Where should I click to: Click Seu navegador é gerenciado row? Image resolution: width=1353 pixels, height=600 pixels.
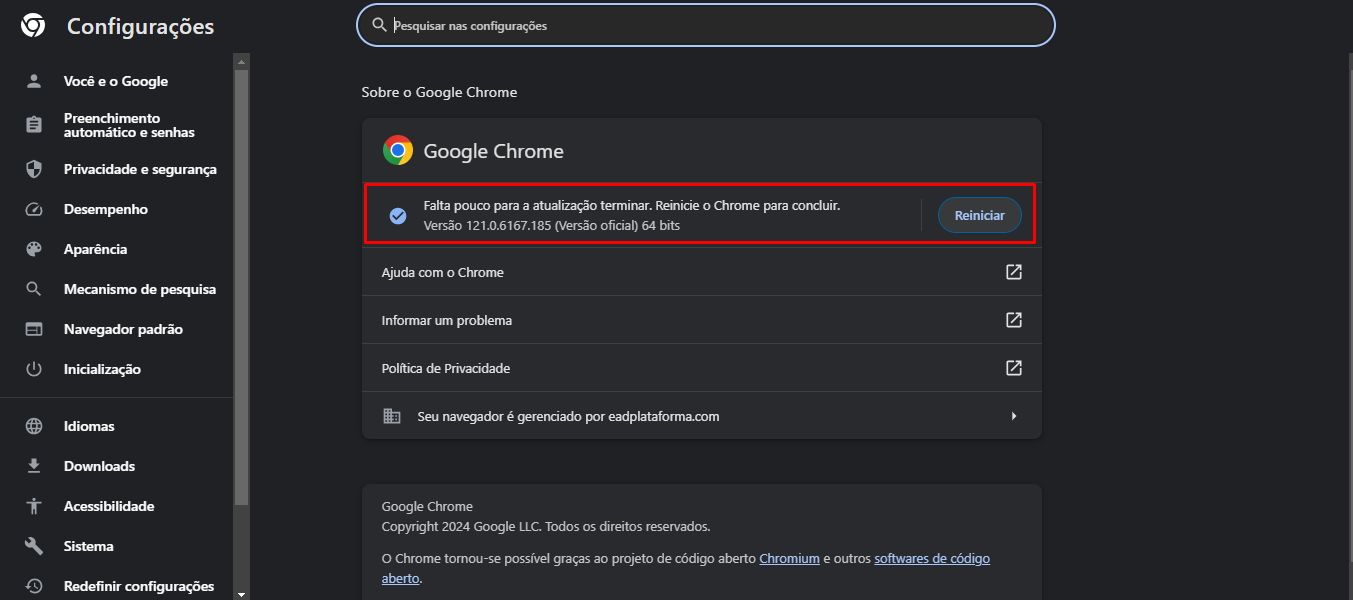(x=701, y=416)
